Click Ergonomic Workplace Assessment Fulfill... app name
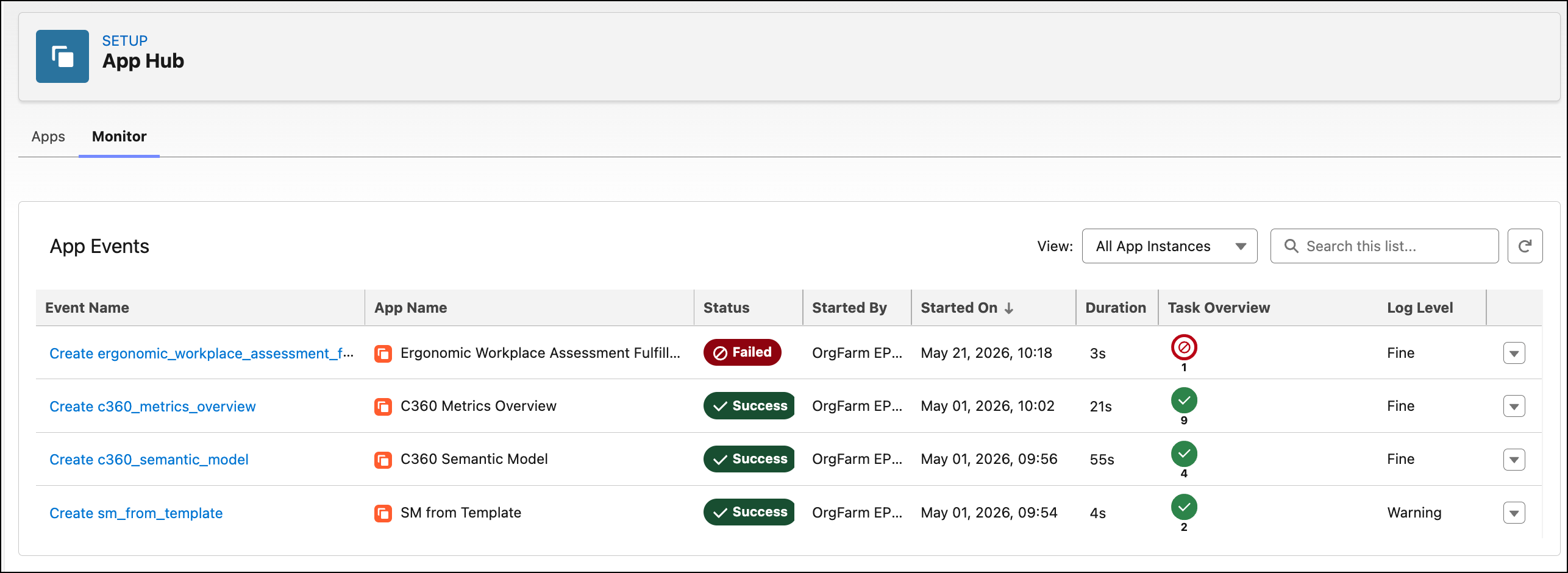Screen dimensions: 1568x573 [540, 353]
